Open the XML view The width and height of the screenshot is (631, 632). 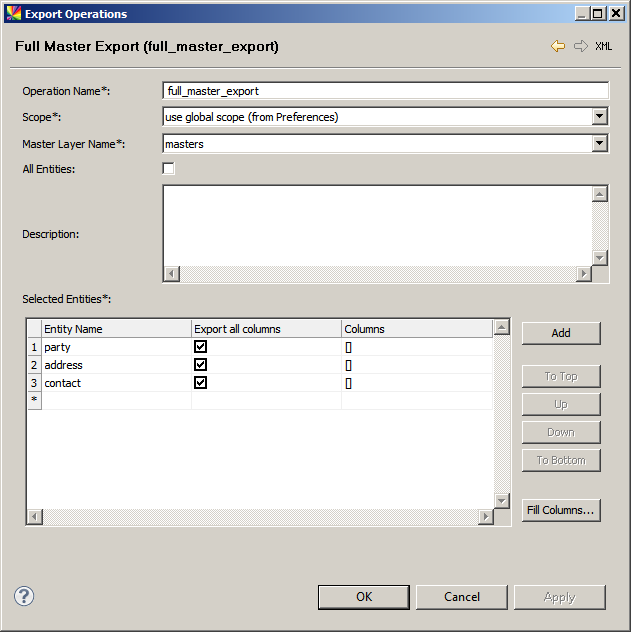[x=604, y=46]
